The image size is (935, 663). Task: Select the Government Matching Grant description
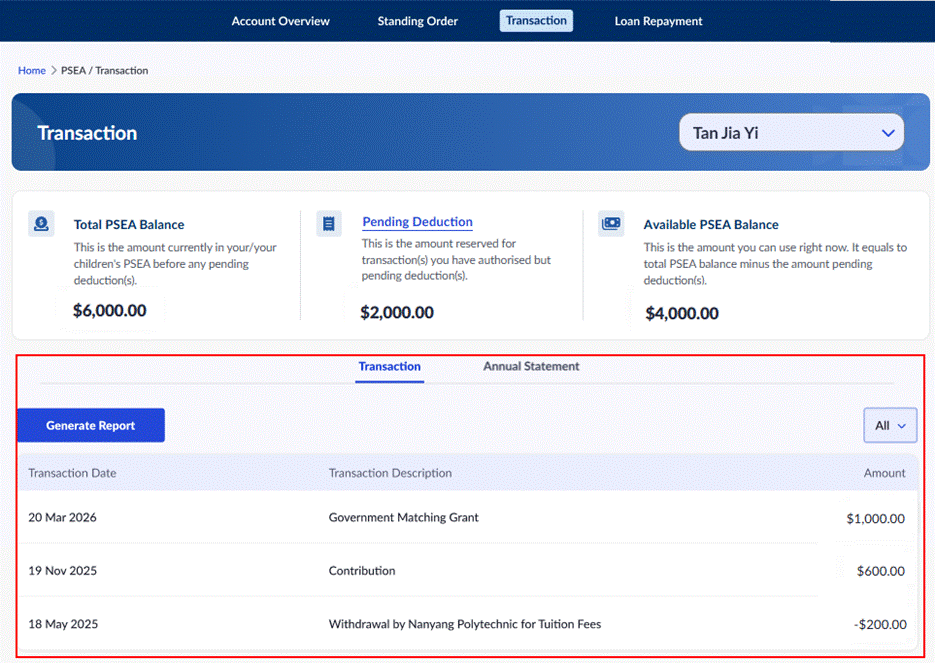404,518
